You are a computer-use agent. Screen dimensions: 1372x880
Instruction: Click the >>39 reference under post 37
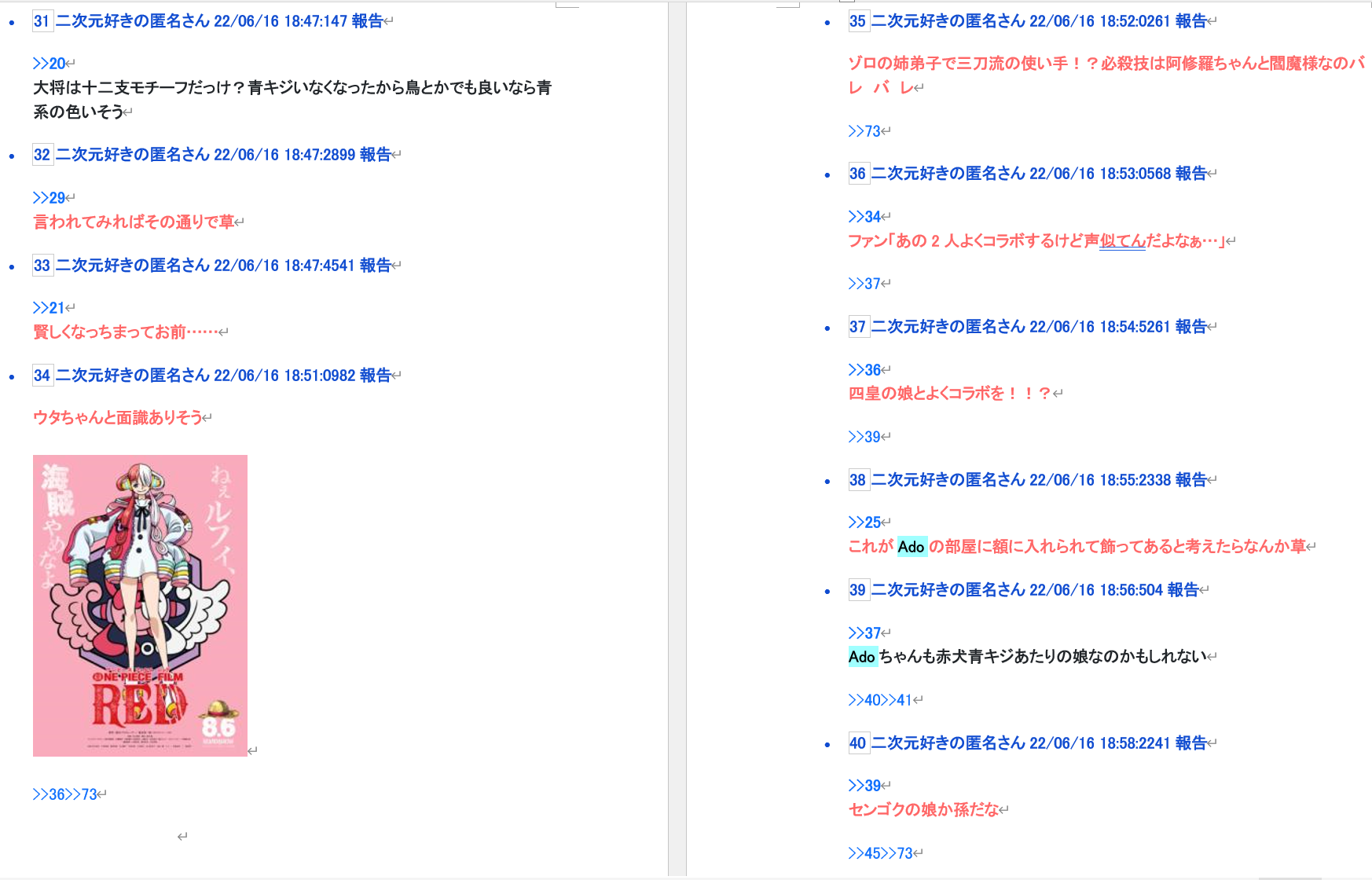tap(865, 437)
